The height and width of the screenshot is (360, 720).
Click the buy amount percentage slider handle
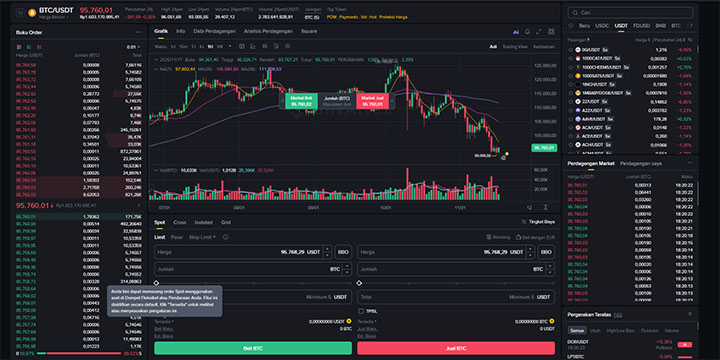[x=156, y=283]
